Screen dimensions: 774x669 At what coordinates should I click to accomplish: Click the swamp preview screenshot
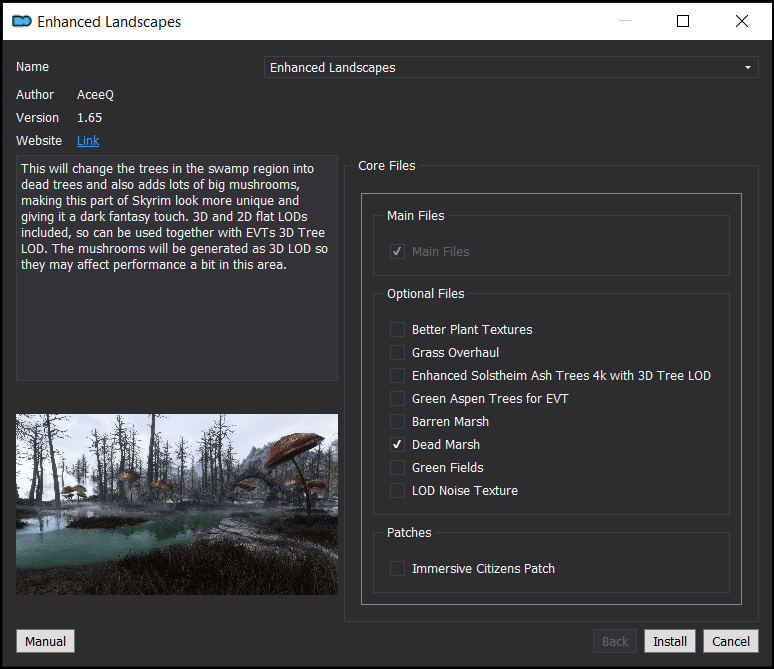[177, 504]
